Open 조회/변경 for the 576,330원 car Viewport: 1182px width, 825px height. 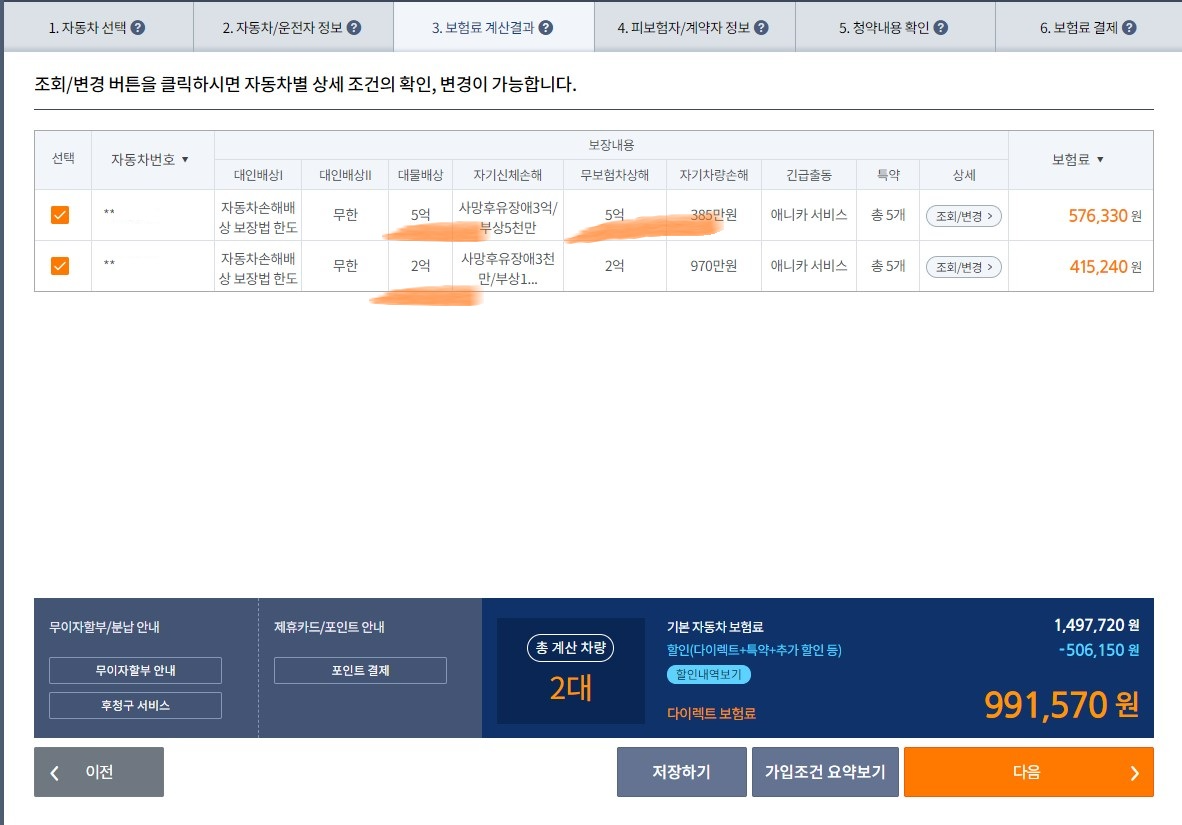tap(963, 216)
